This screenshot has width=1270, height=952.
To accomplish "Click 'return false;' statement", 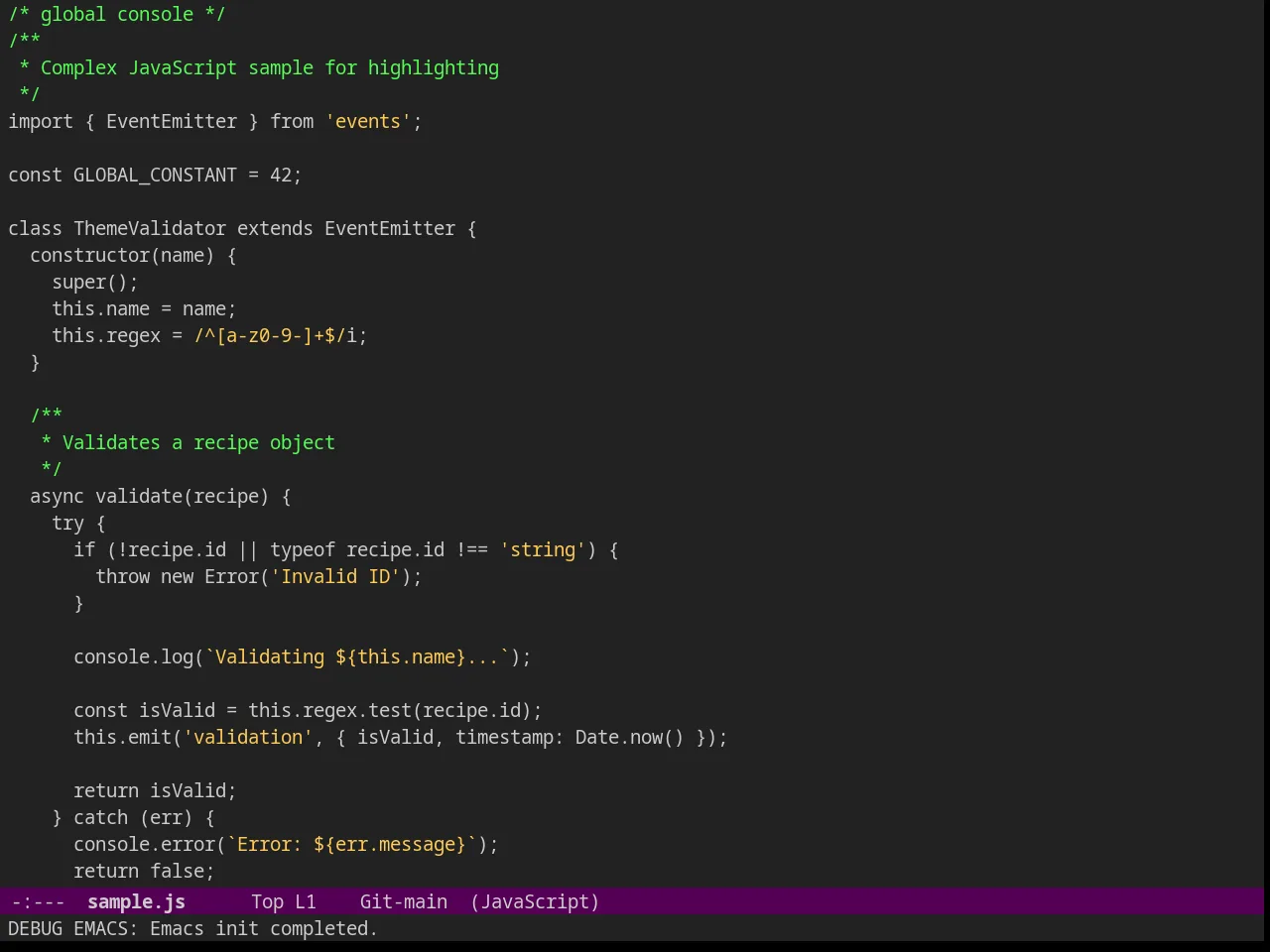I will coord(144,871).
